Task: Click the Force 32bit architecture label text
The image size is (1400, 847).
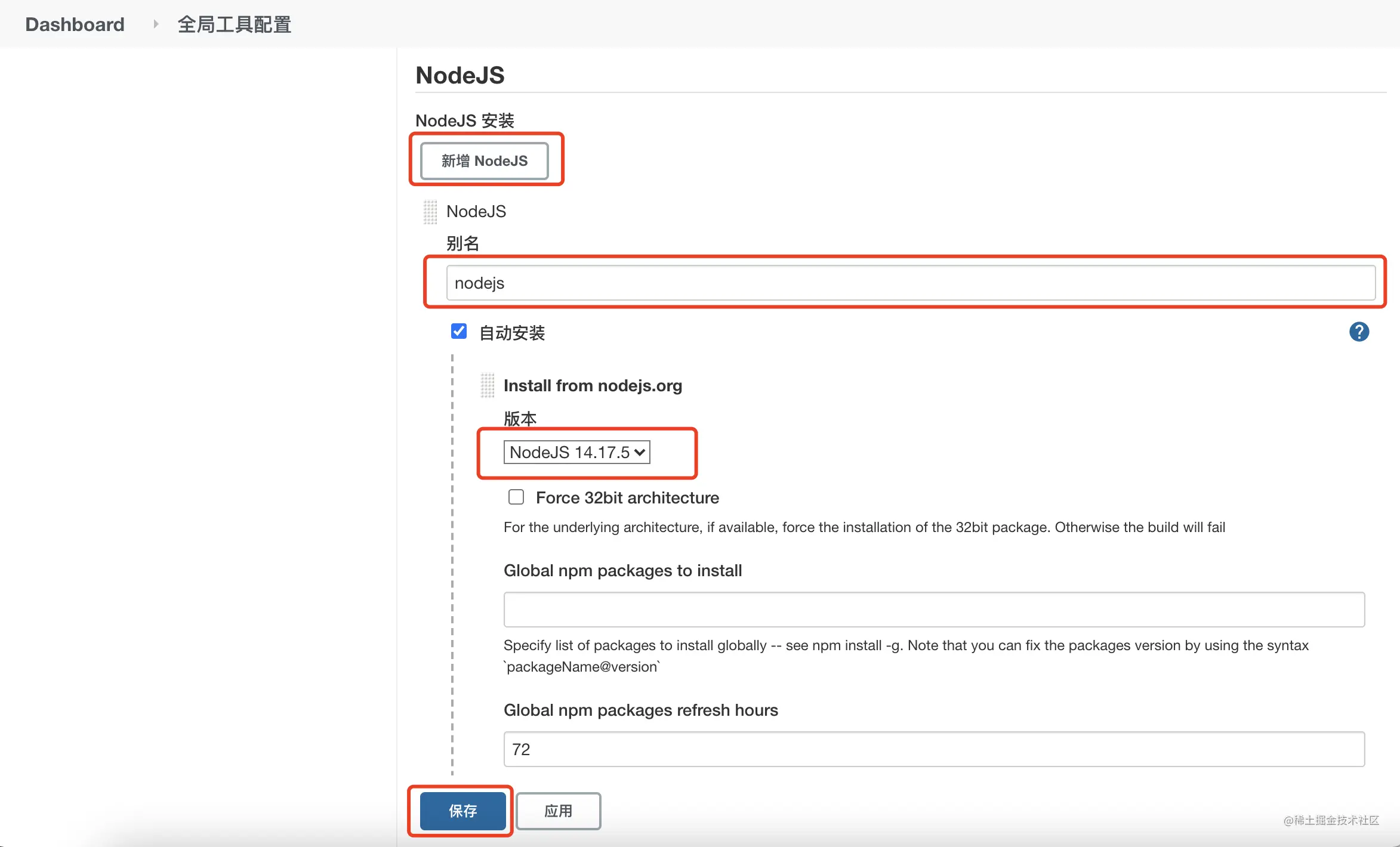Action: [x=627, y=497]
